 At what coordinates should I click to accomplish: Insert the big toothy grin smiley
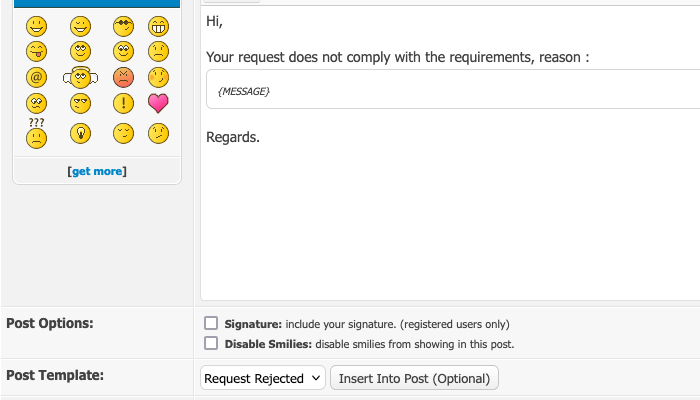158,27
